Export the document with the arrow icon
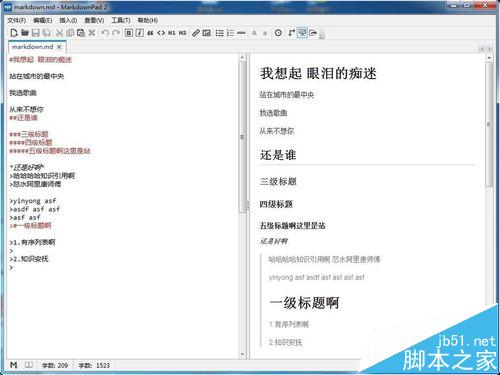 pyautogui.click(x=313, y=33)
